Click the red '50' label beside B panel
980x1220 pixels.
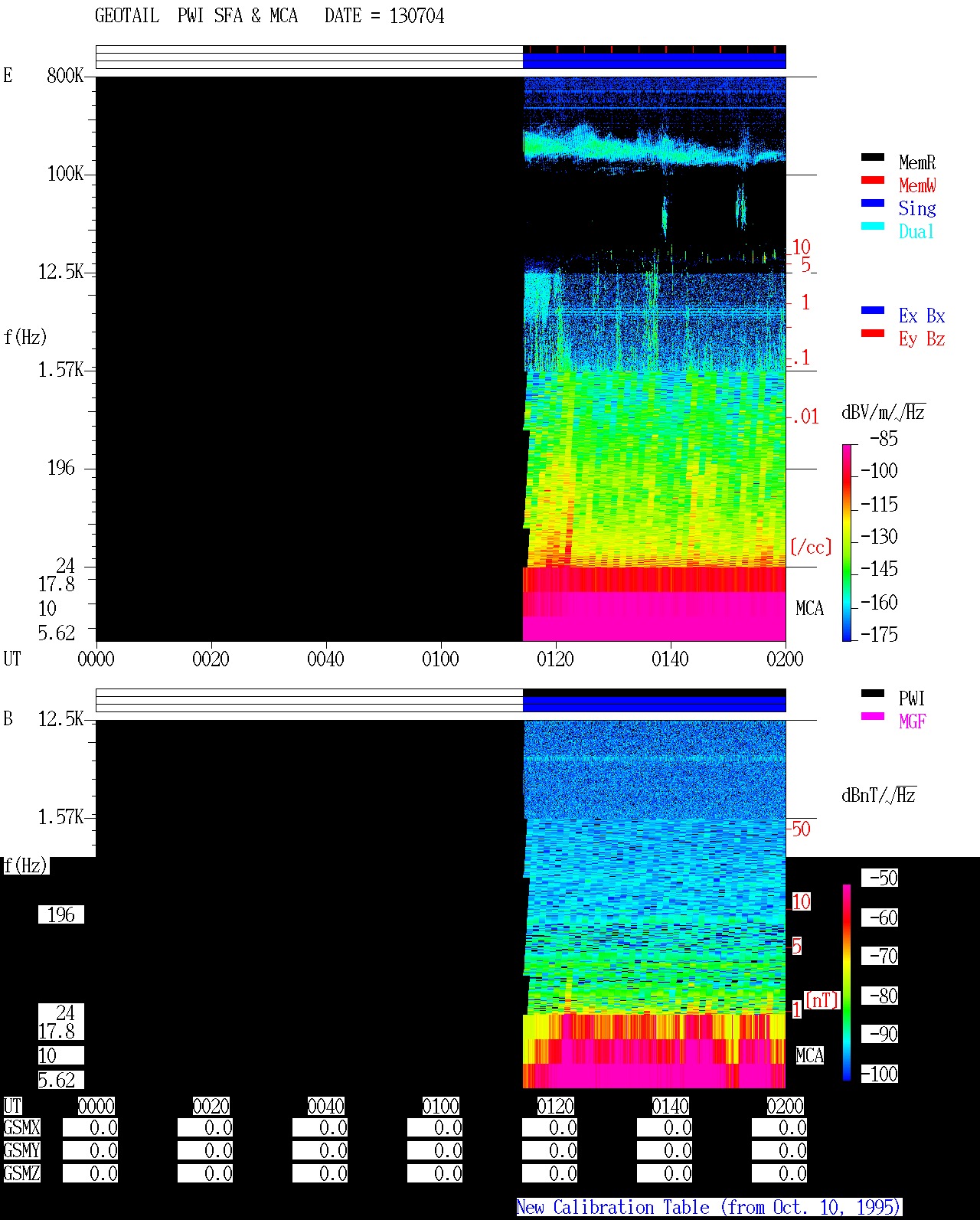[801, 829]
